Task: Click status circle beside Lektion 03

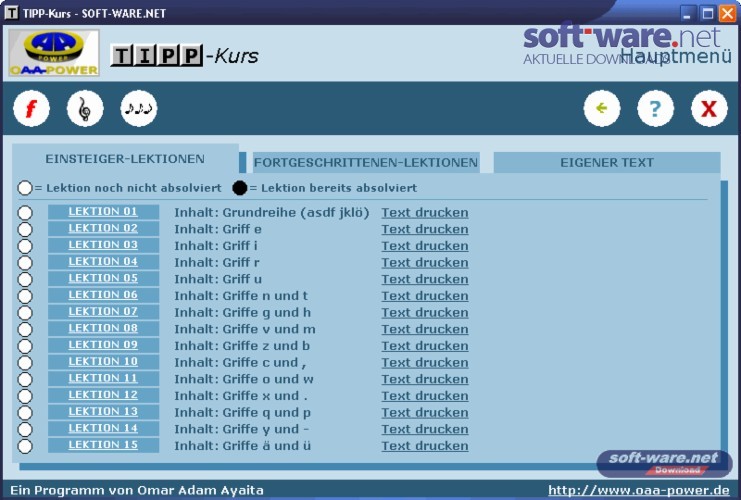Action: point(25,246)
